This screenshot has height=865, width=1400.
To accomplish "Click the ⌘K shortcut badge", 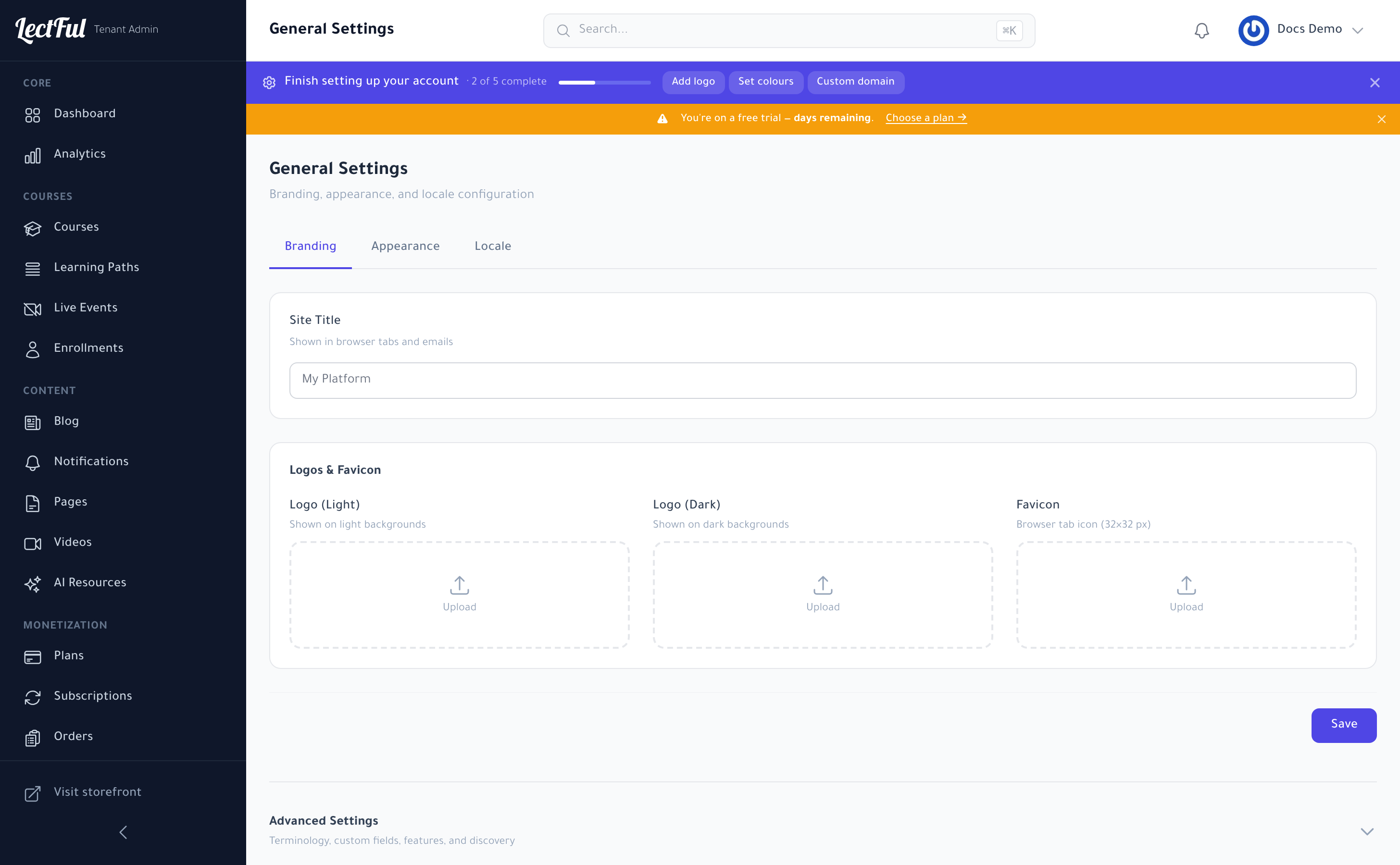I will click(1009, 30).
